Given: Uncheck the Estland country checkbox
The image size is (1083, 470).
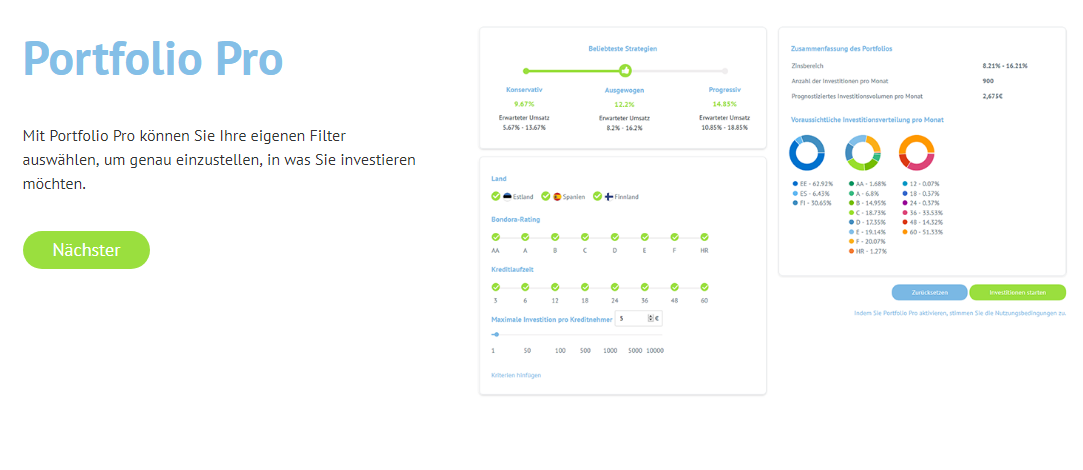Looking at the screenshot, I should (496, 197).
